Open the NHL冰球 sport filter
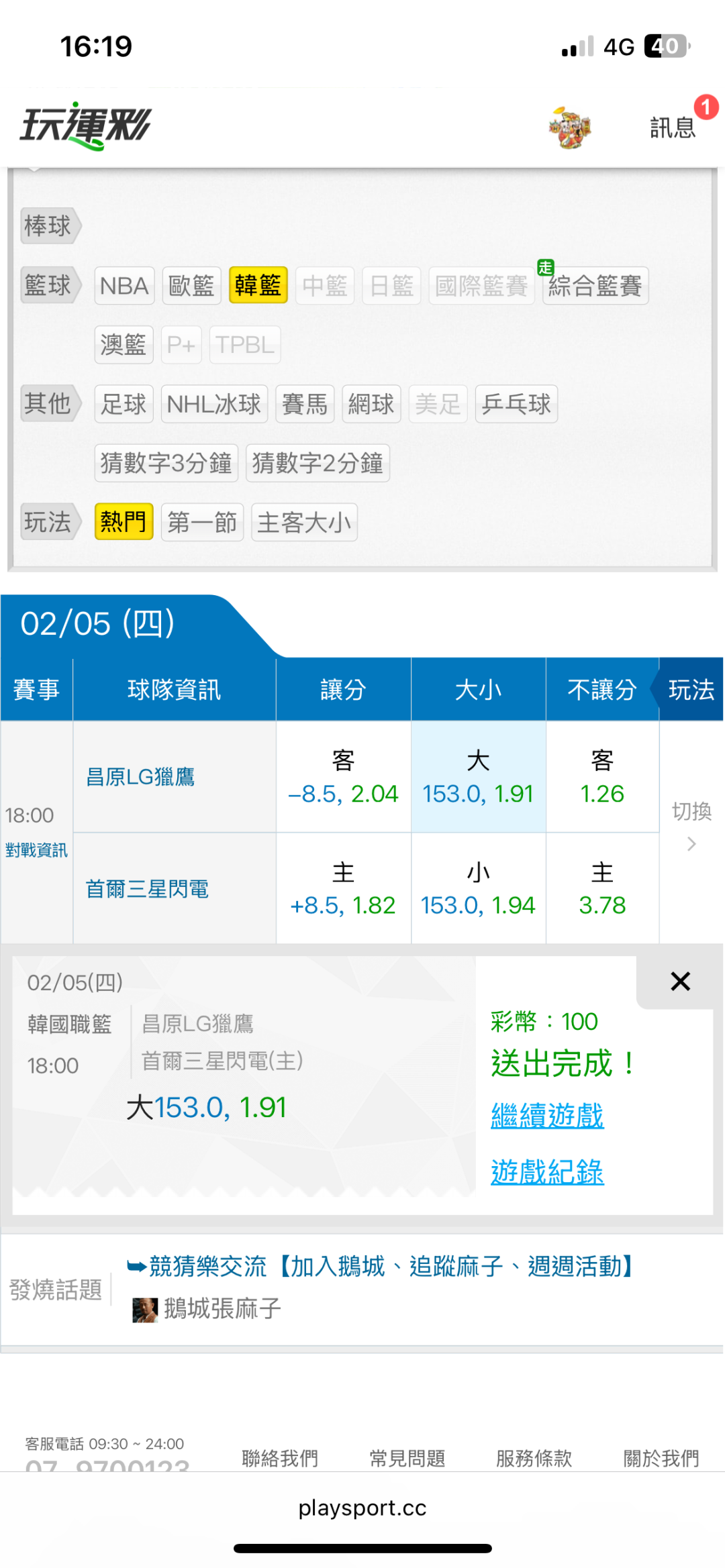Viewport: 725px width, 1568px height. (x=214, y=404)
